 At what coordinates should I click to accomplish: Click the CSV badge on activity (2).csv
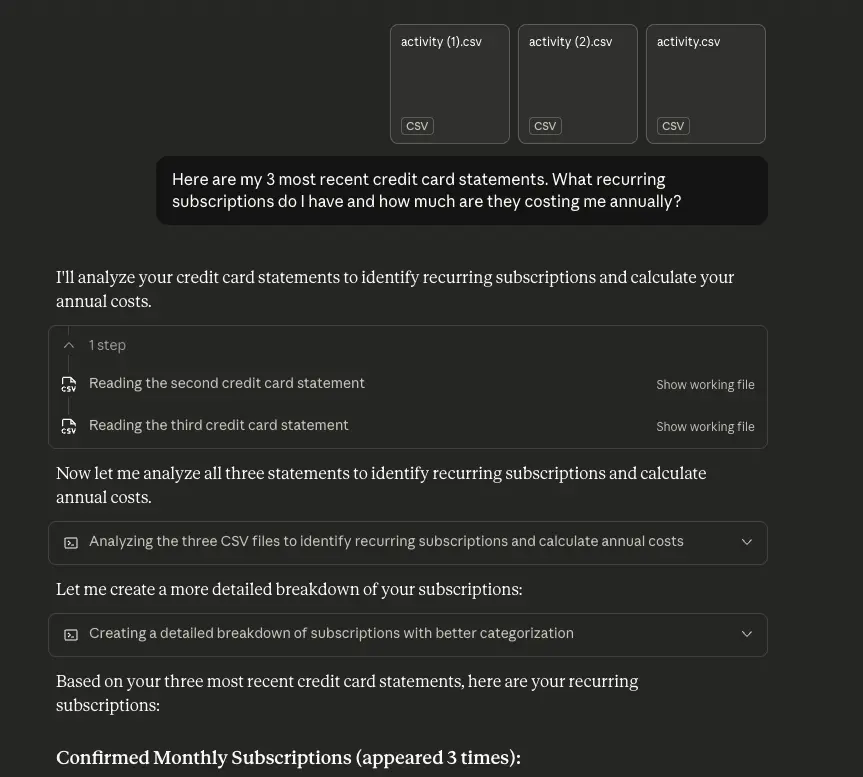(545, 126)
